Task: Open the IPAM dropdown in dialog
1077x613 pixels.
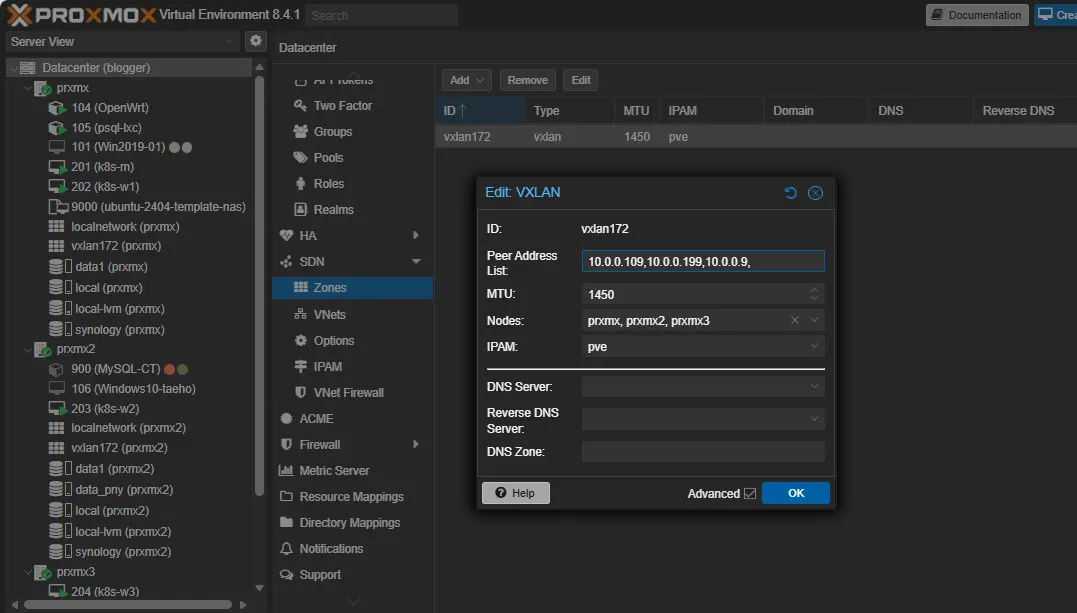Action: pos(814,346)
